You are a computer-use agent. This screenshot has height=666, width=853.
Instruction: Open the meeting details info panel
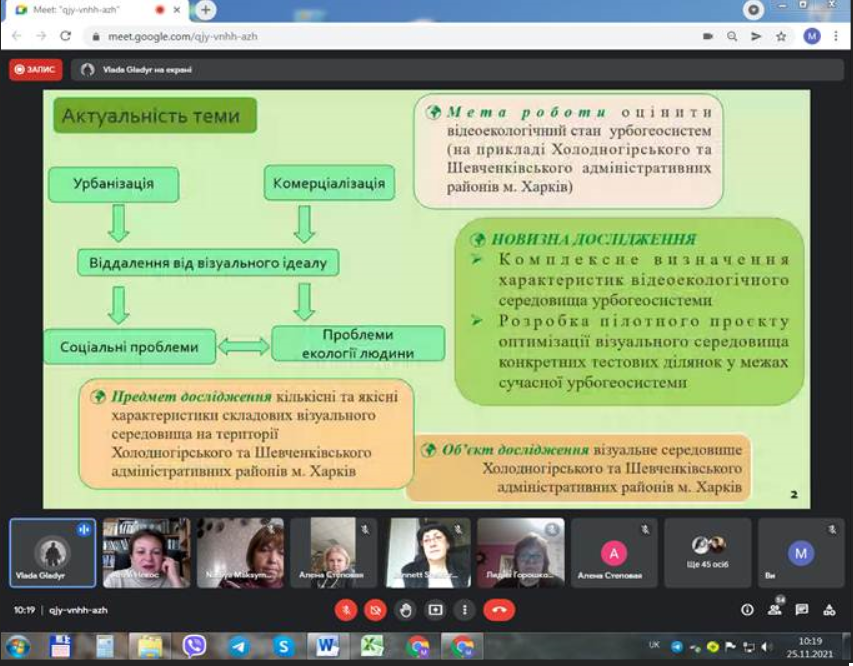coord(748,609)
